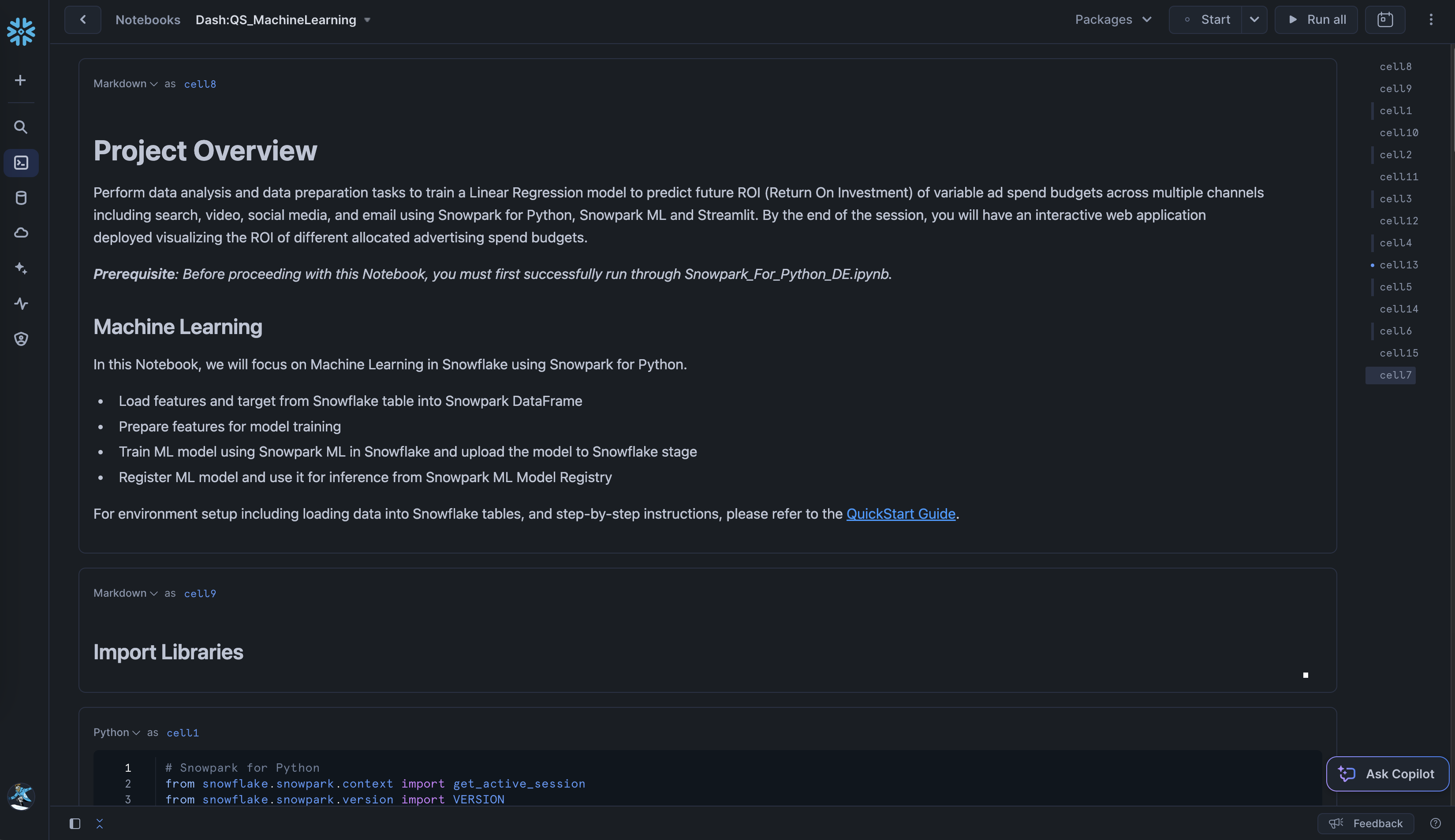Click the Ask Copilot button
This screenshot has width=1455, height=840.
1388,773
